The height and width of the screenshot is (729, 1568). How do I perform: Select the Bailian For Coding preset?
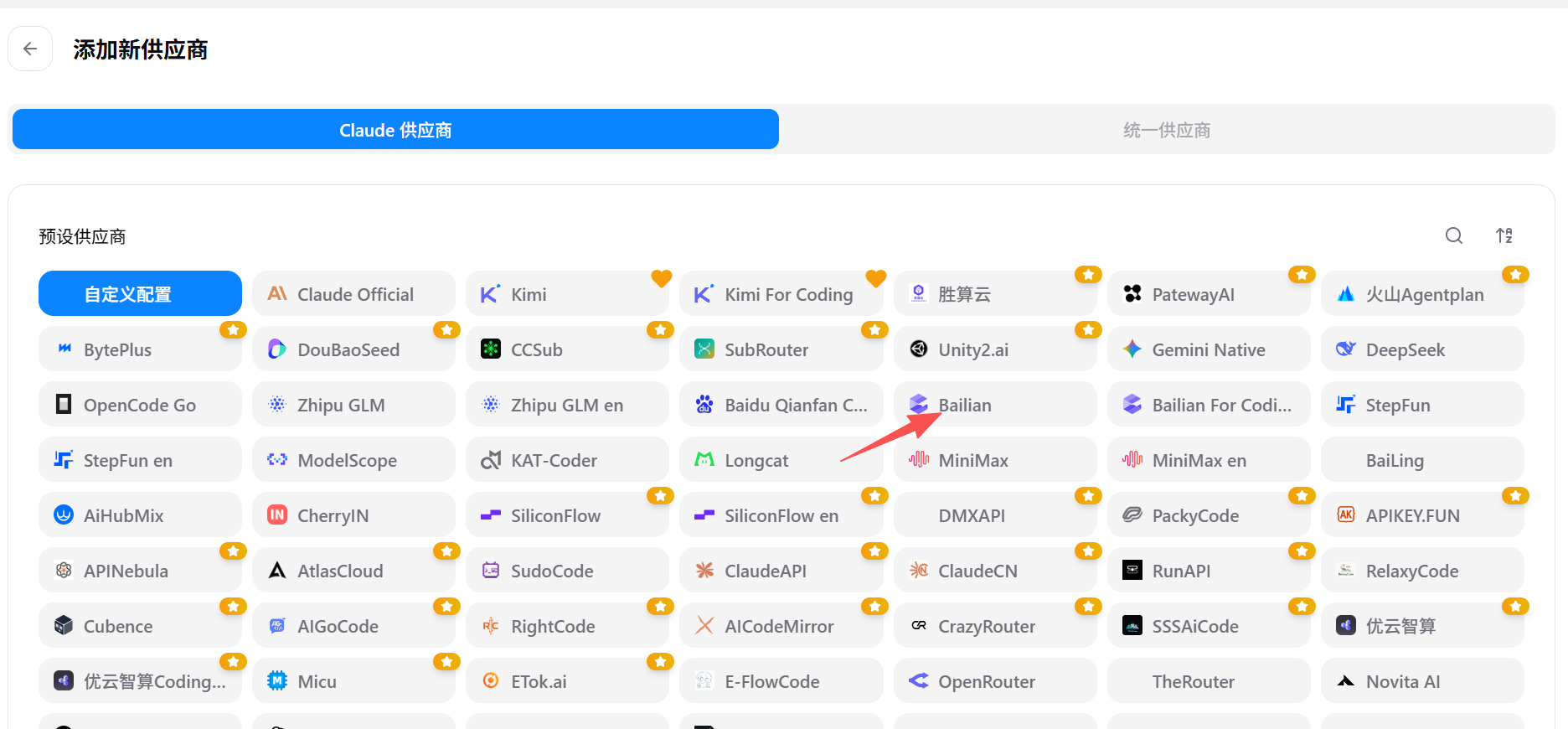(1209, 404)
